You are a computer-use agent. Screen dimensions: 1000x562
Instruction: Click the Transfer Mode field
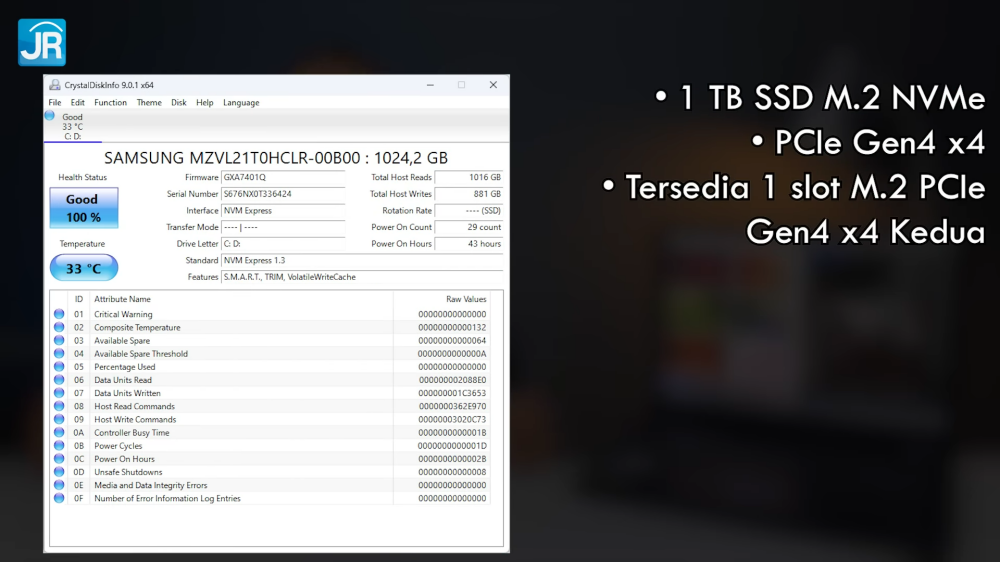(283, 227)
